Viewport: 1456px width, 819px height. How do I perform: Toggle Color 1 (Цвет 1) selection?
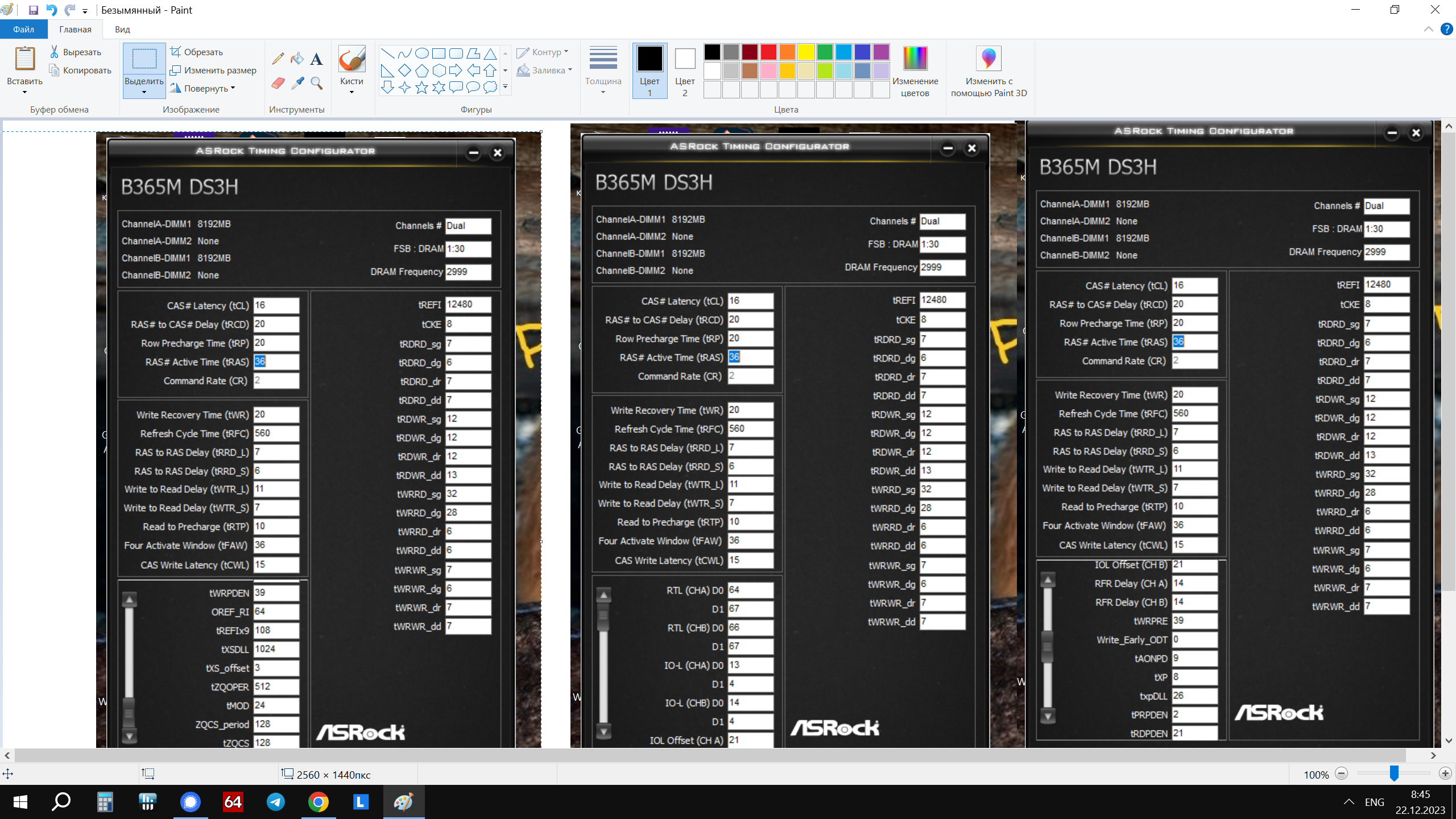pos(650,71)
